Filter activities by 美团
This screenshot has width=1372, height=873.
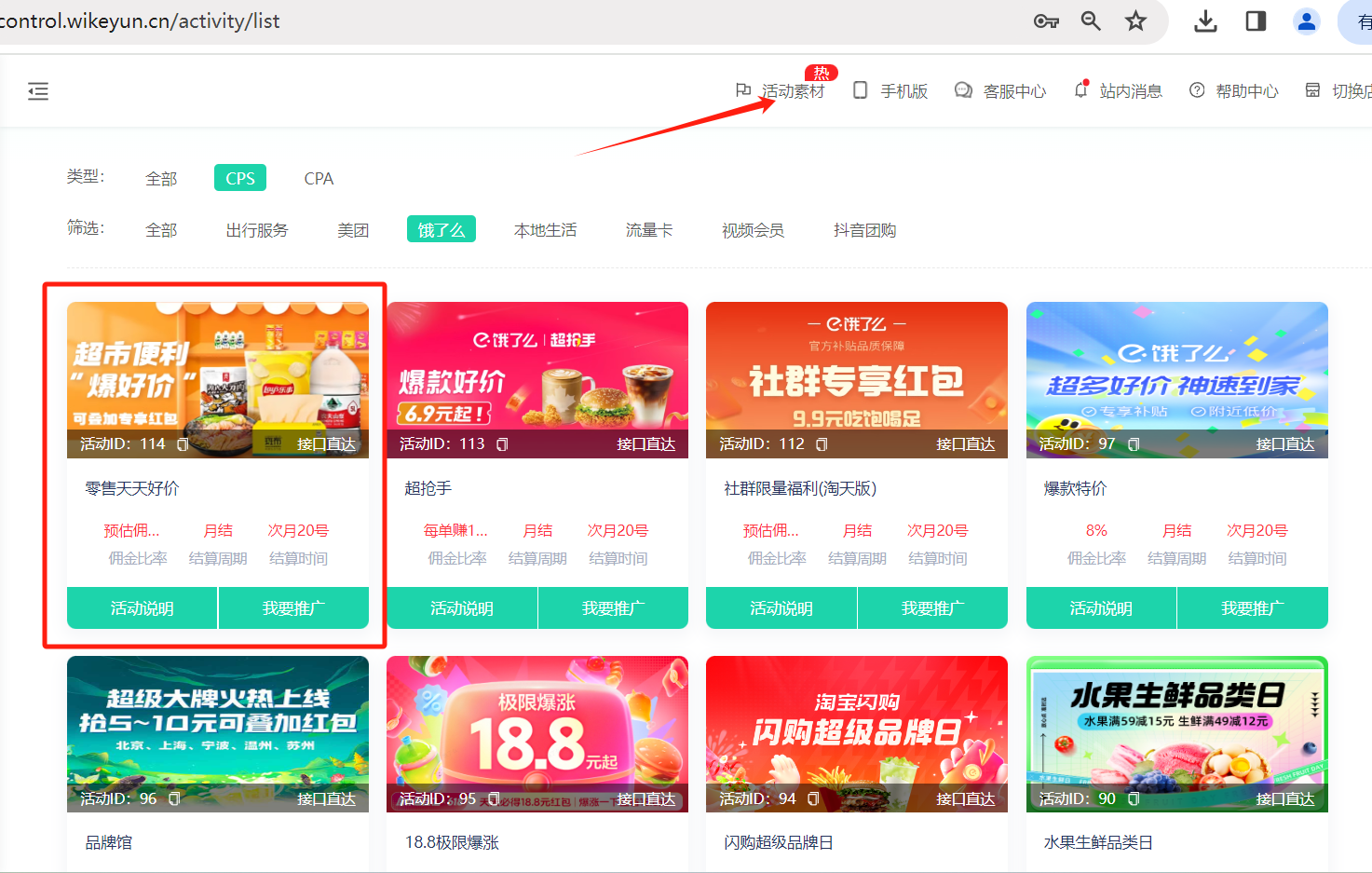(x=353, y=230)
